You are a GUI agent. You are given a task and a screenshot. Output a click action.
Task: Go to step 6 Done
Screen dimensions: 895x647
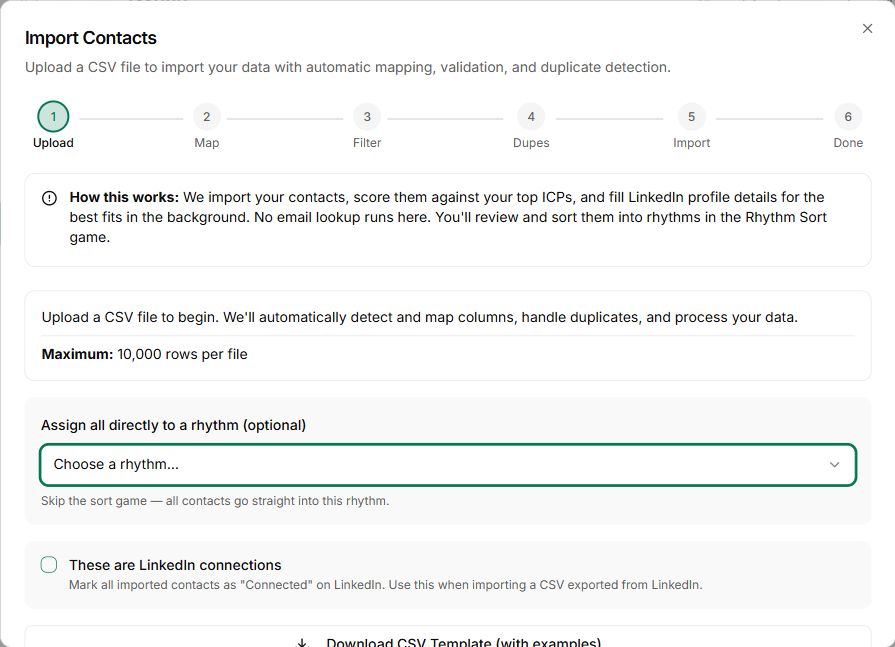[848, 117]
